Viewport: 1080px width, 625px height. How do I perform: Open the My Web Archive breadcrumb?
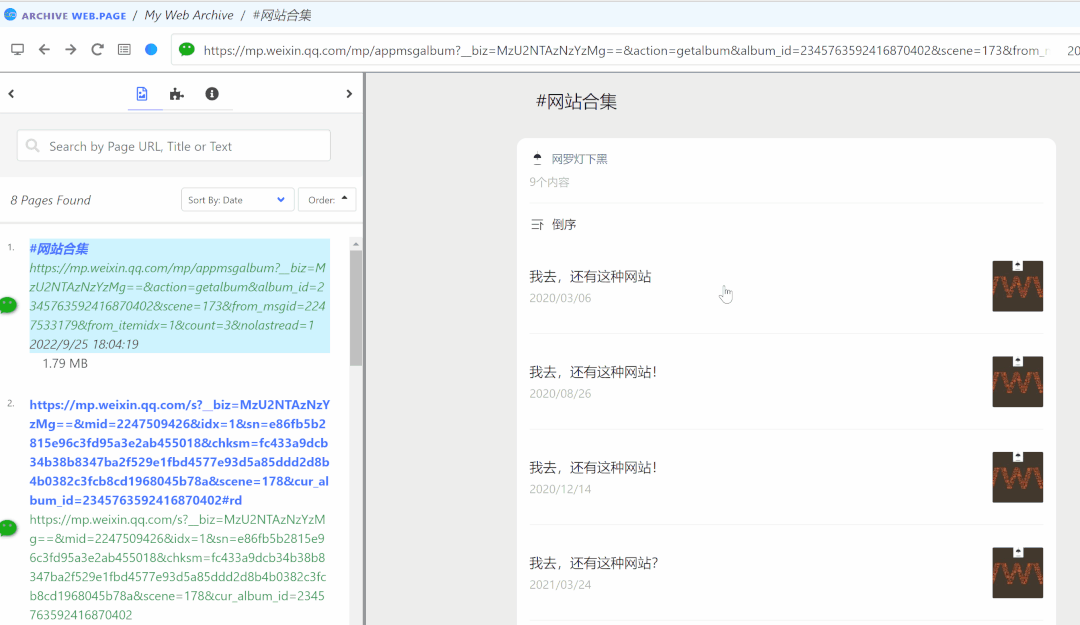(x=189, y=15)
